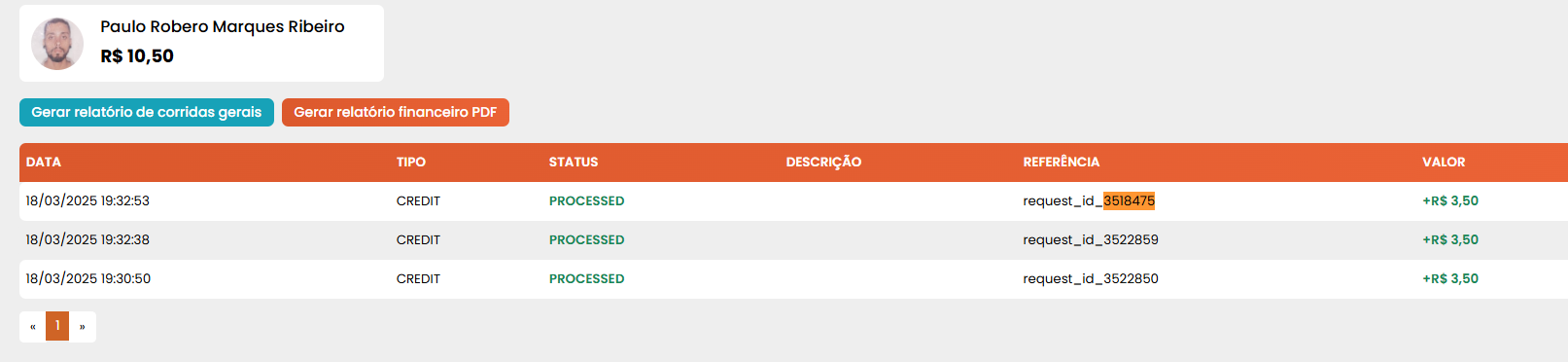Click PROCESSED status of 19:32:38 transaction
This screenshot has width=1568, height=362.
coord(587,239)
